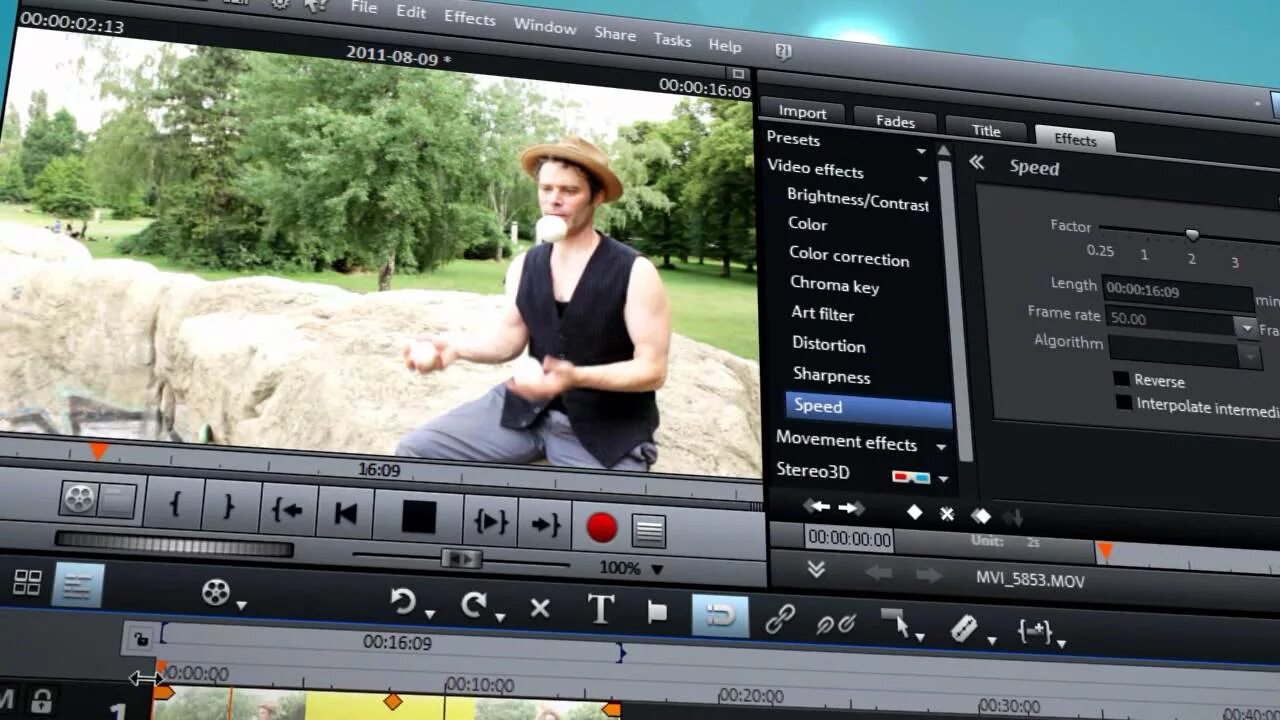The height and width of the screenshot is (720, 1280).
Task: Open the Edit menu
Action: [x=411, y=13]
